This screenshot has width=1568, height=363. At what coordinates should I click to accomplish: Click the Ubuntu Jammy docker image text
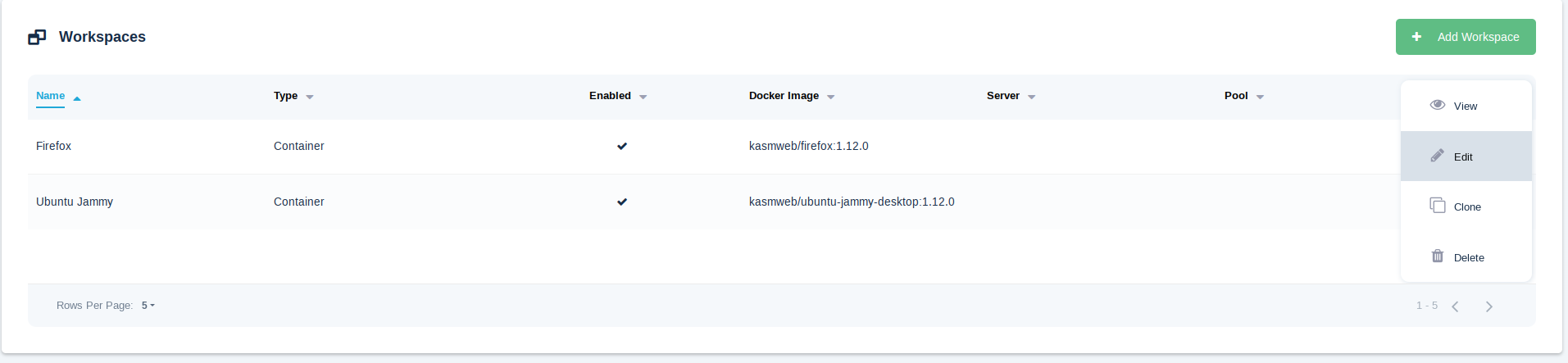[x=852, y=202]
